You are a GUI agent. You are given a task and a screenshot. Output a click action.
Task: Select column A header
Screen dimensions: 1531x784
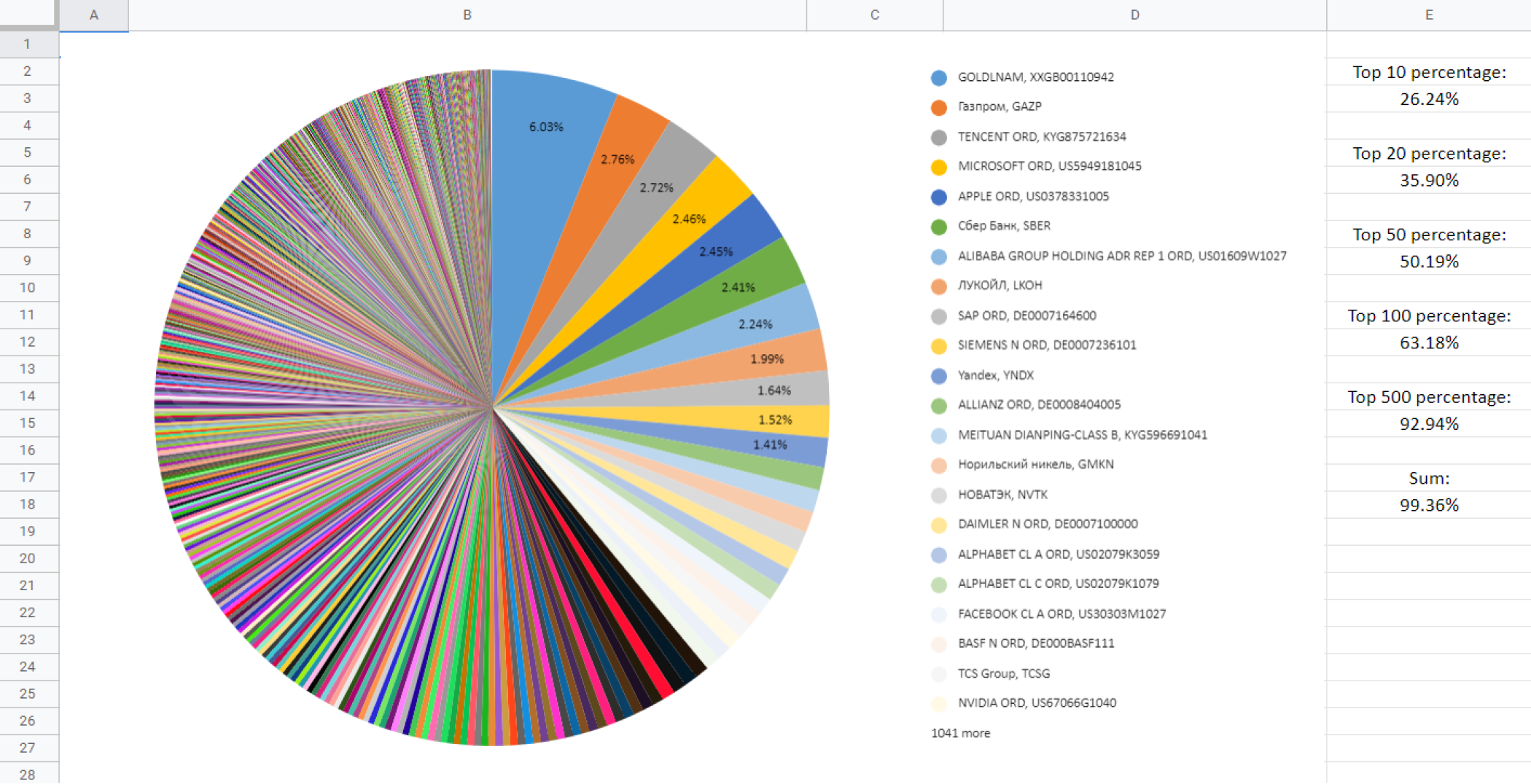[94, 15]
